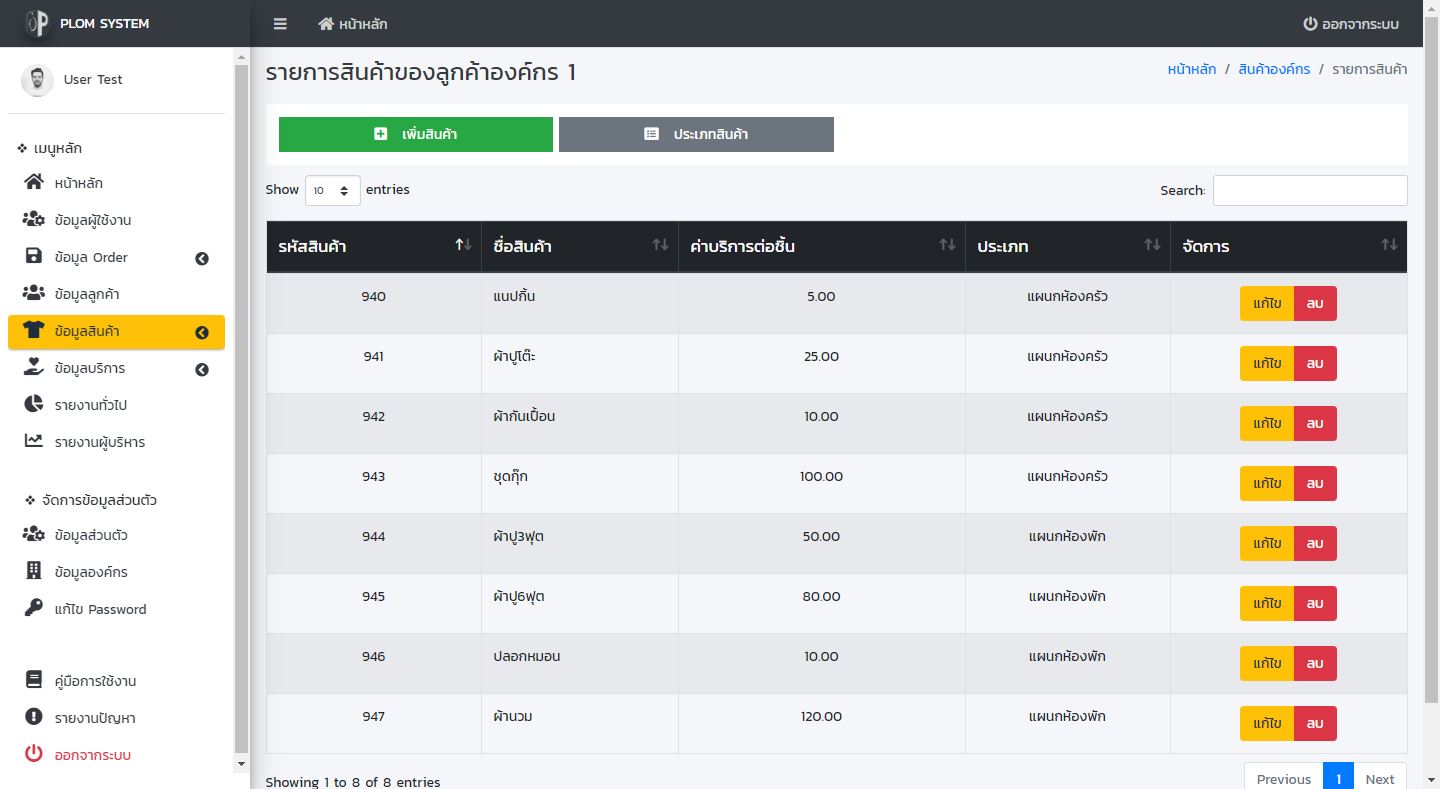Click the key icon for แก้ไข Password
The image size is (1440, 789).
click(34, 608)
